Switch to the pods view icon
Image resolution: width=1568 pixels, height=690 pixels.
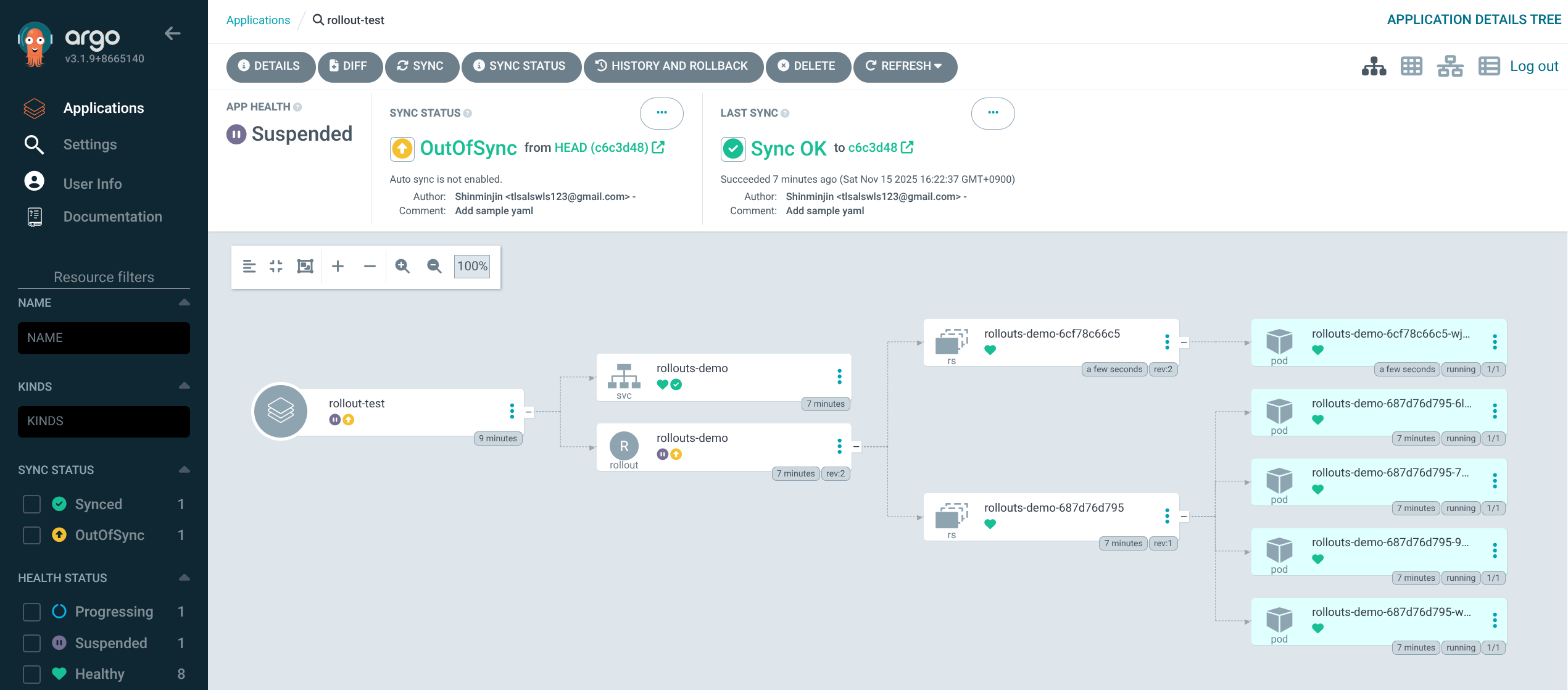click(1411, 66)
